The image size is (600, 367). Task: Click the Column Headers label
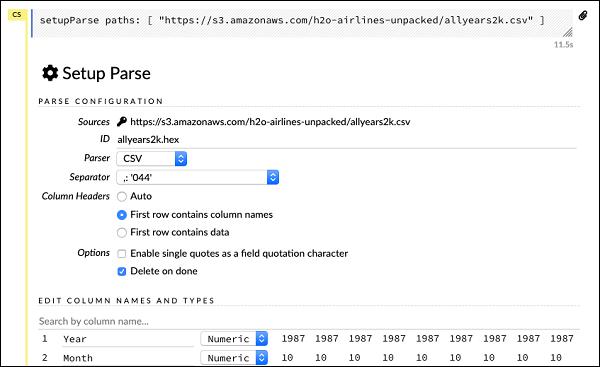[x=75, y=196]
